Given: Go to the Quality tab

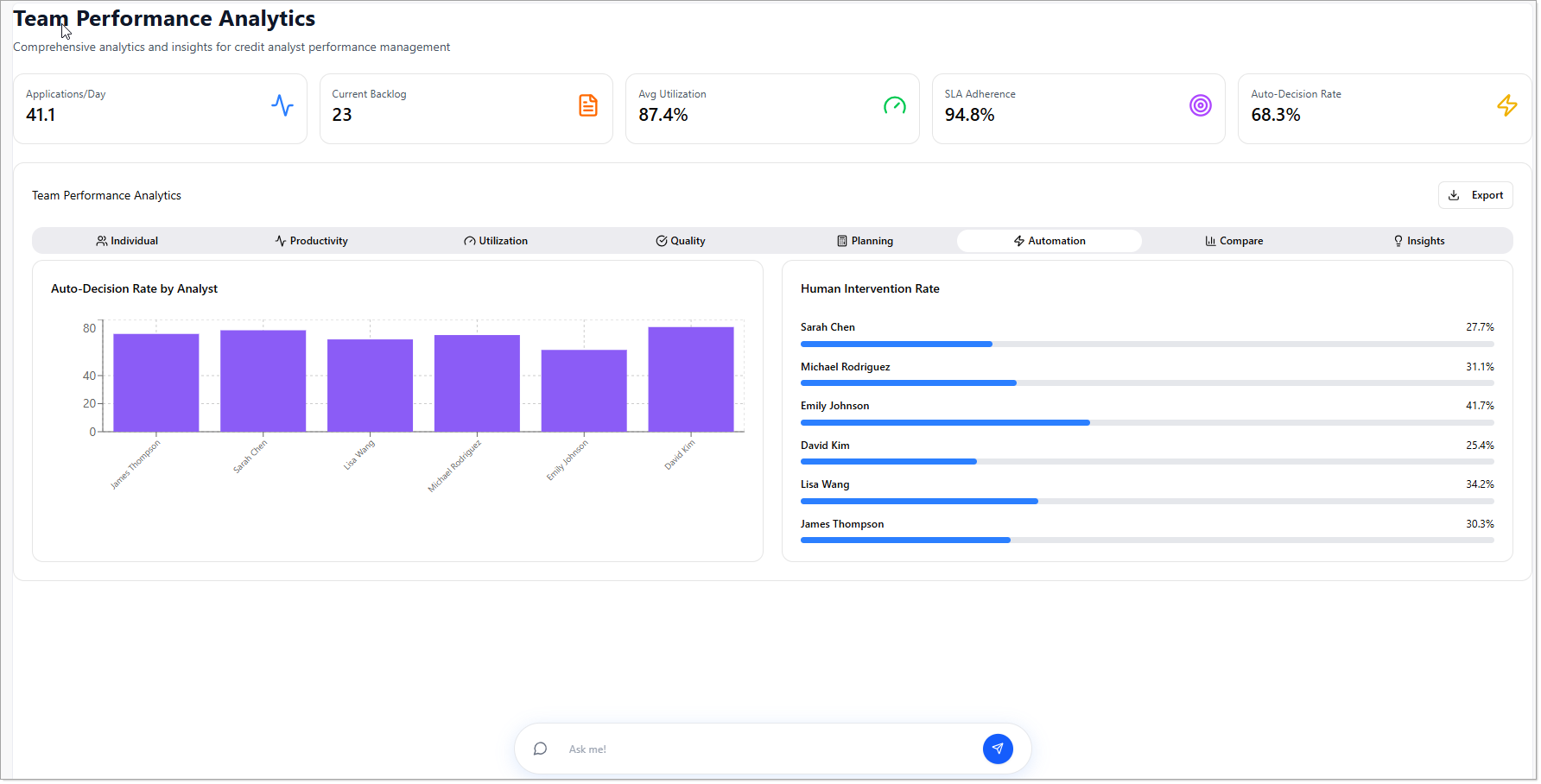Looking at the screenshot, I should (x=681, y=241).
